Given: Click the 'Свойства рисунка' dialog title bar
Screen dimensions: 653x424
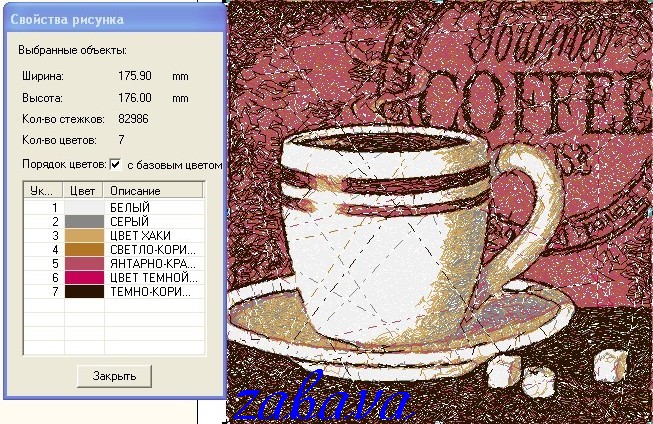Looking at the screenshot, I should tap(115, 19).
